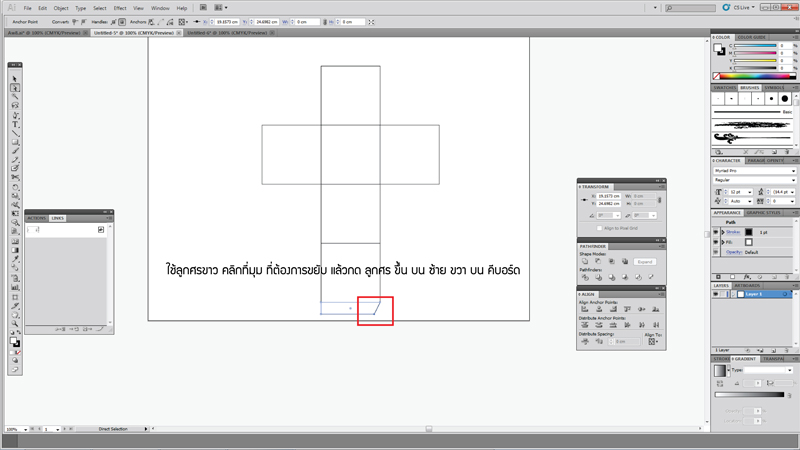Screen dimensions: 800x450
Task: Toggle Align to Pixel Grid checkbox
Action: [599, 228]
